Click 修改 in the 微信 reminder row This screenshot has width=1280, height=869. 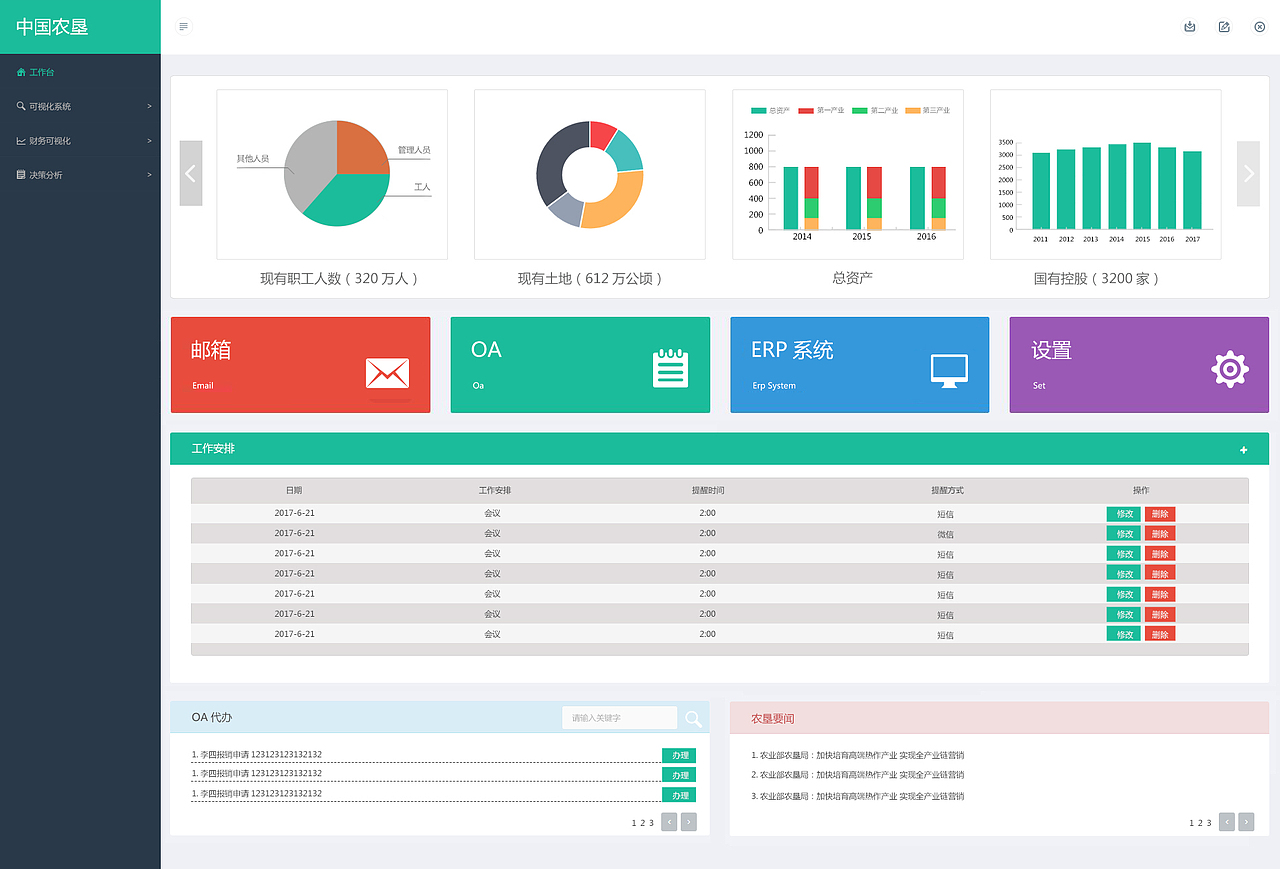[1124, 534]
